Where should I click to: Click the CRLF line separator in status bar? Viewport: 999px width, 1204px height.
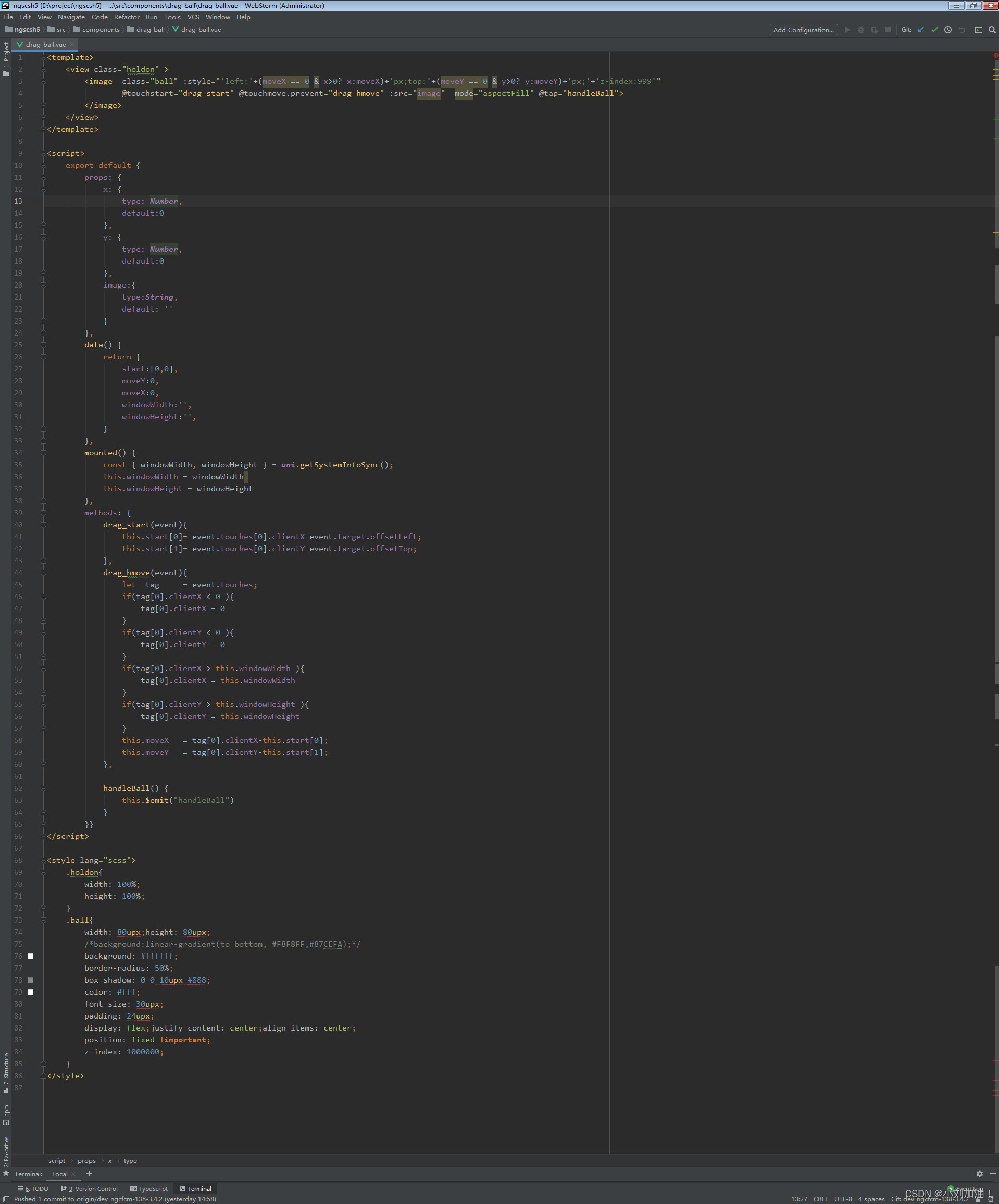pyautogui.click(x=820, y=1199)
